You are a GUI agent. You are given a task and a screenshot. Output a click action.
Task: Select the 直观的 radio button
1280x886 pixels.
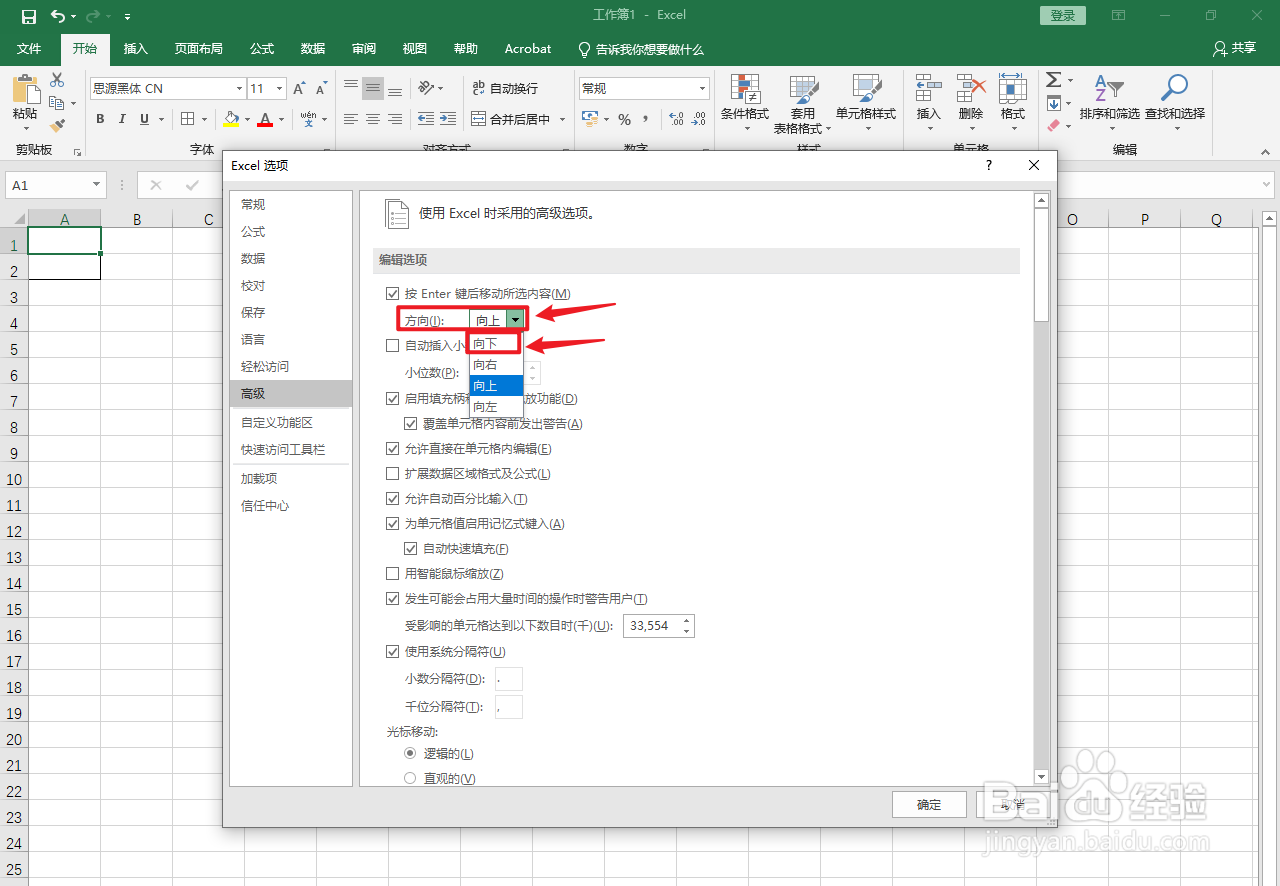[x=410, y=777]
